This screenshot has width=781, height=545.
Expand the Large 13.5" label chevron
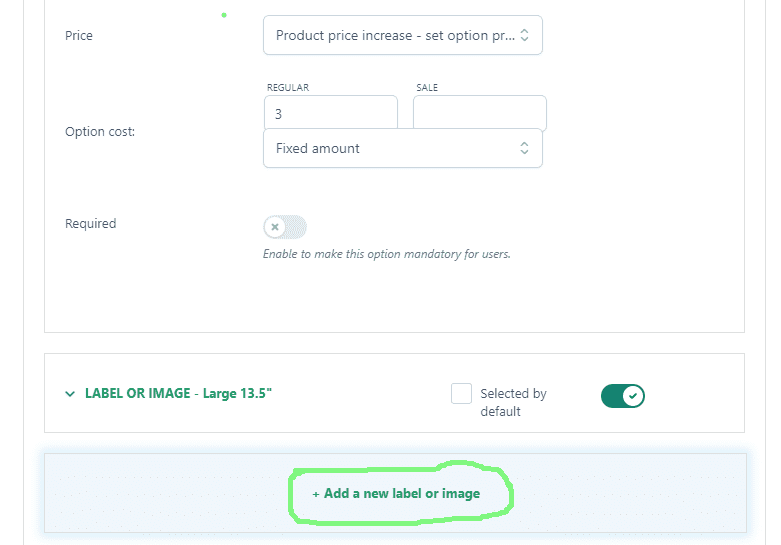click(70, 394)
